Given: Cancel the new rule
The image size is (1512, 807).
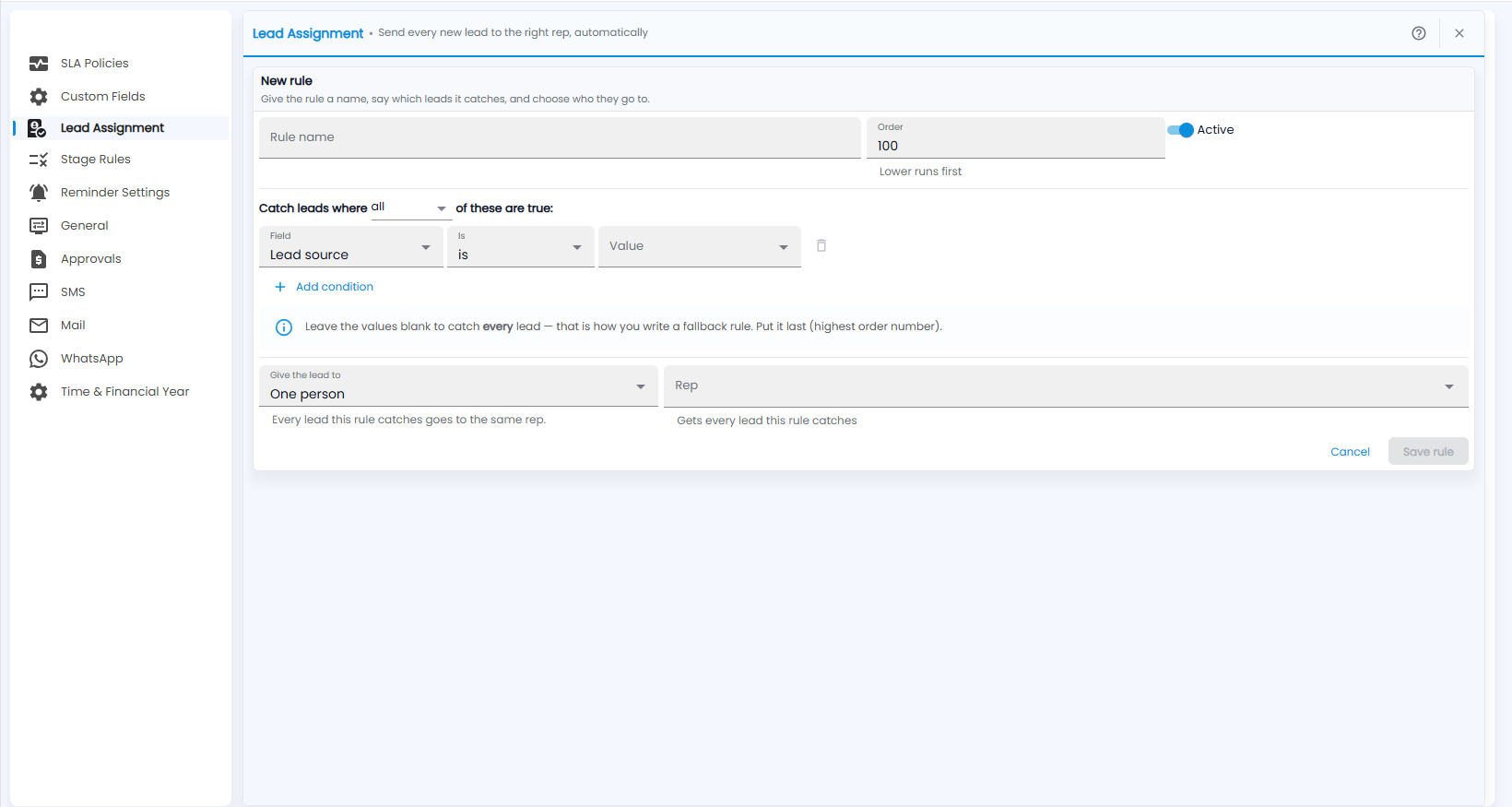Looking at the screenshot, I should pyautogui.click(x=1350, y=452).
